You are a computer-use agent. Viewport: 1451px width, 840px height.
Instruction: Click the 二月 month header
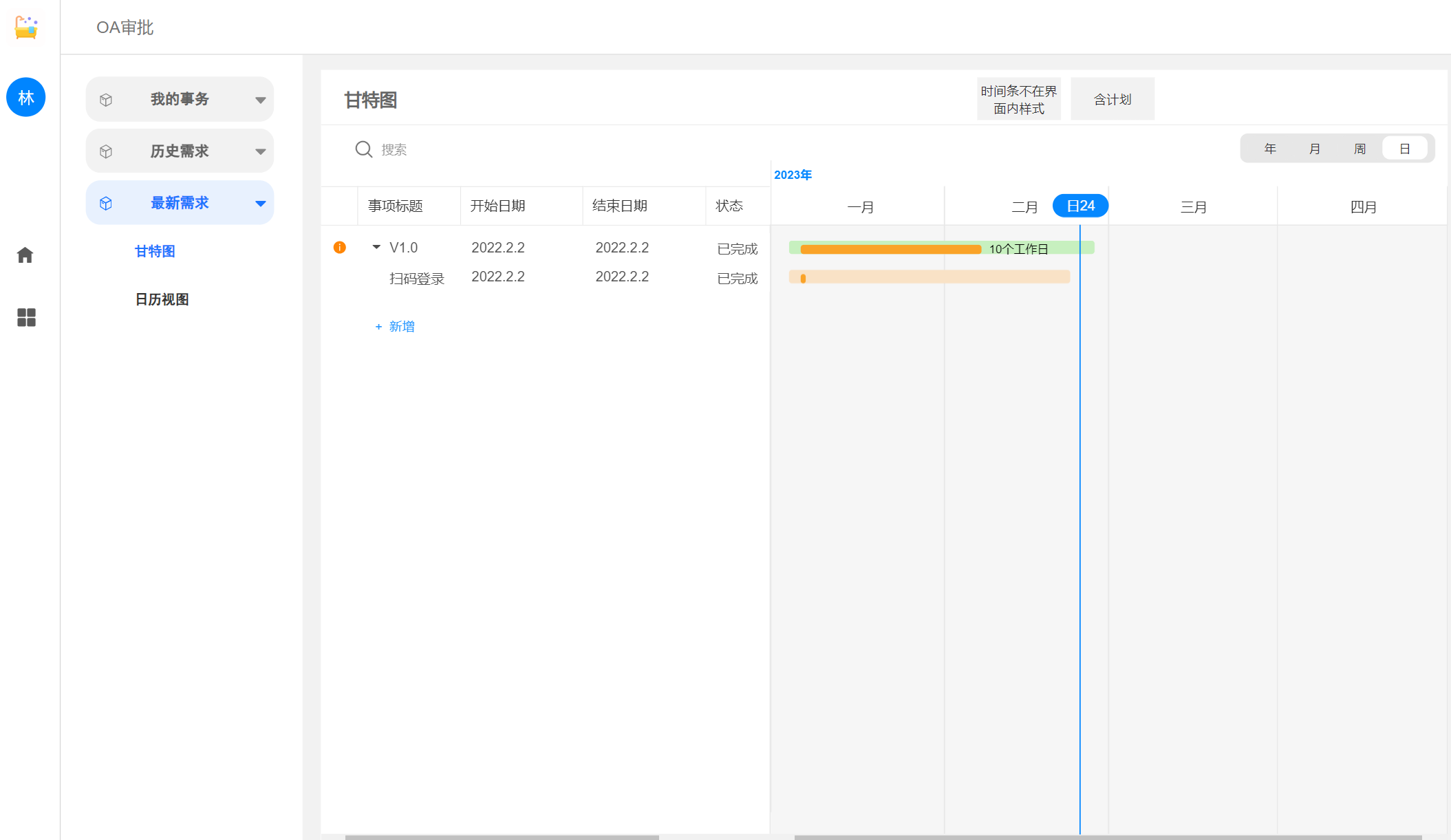tap(1024, 207)
